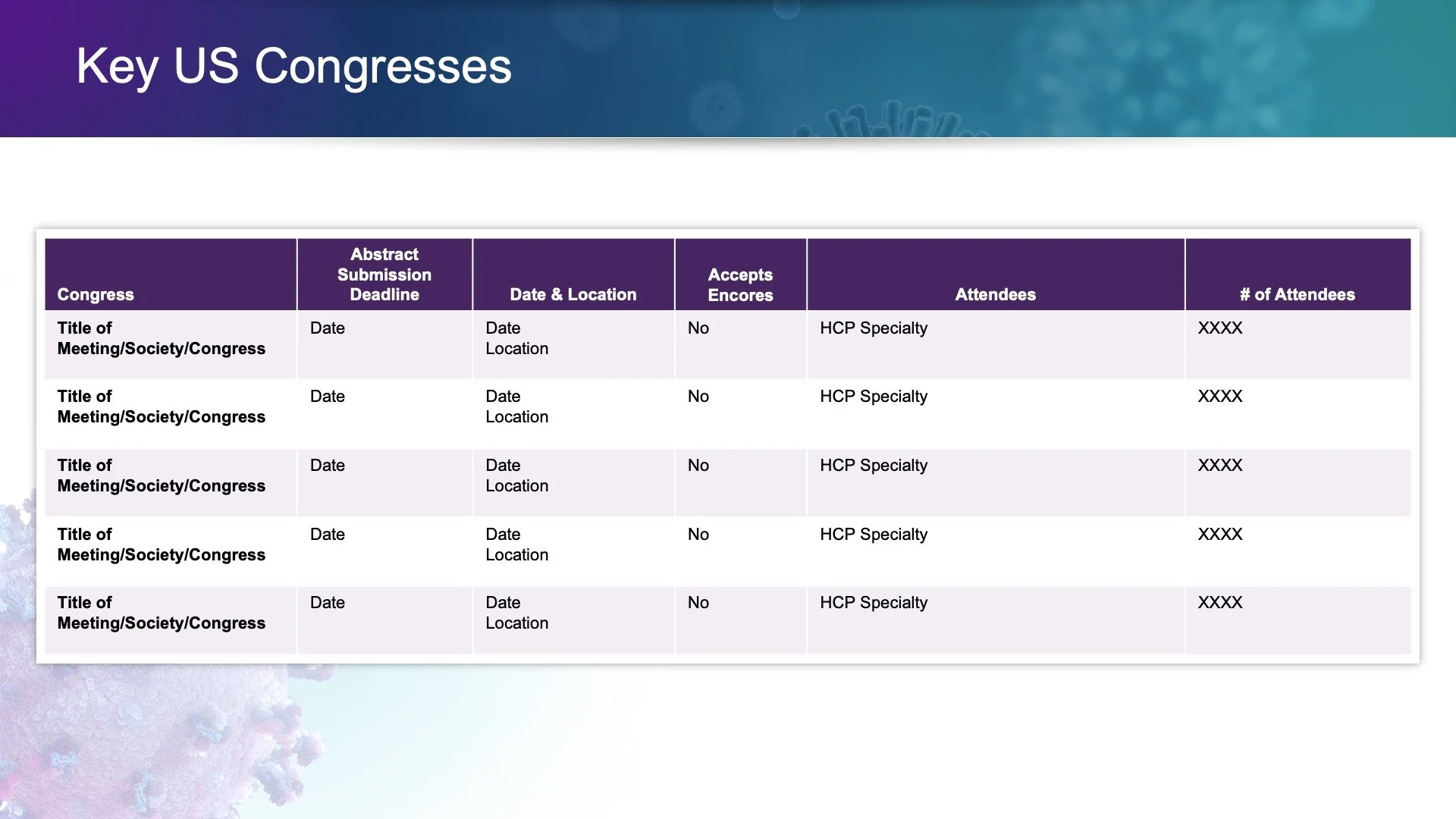This screenshot has width=1456, height=819.
Task: Click the fourth row 'No' encores cell
Action: (698, 535)
